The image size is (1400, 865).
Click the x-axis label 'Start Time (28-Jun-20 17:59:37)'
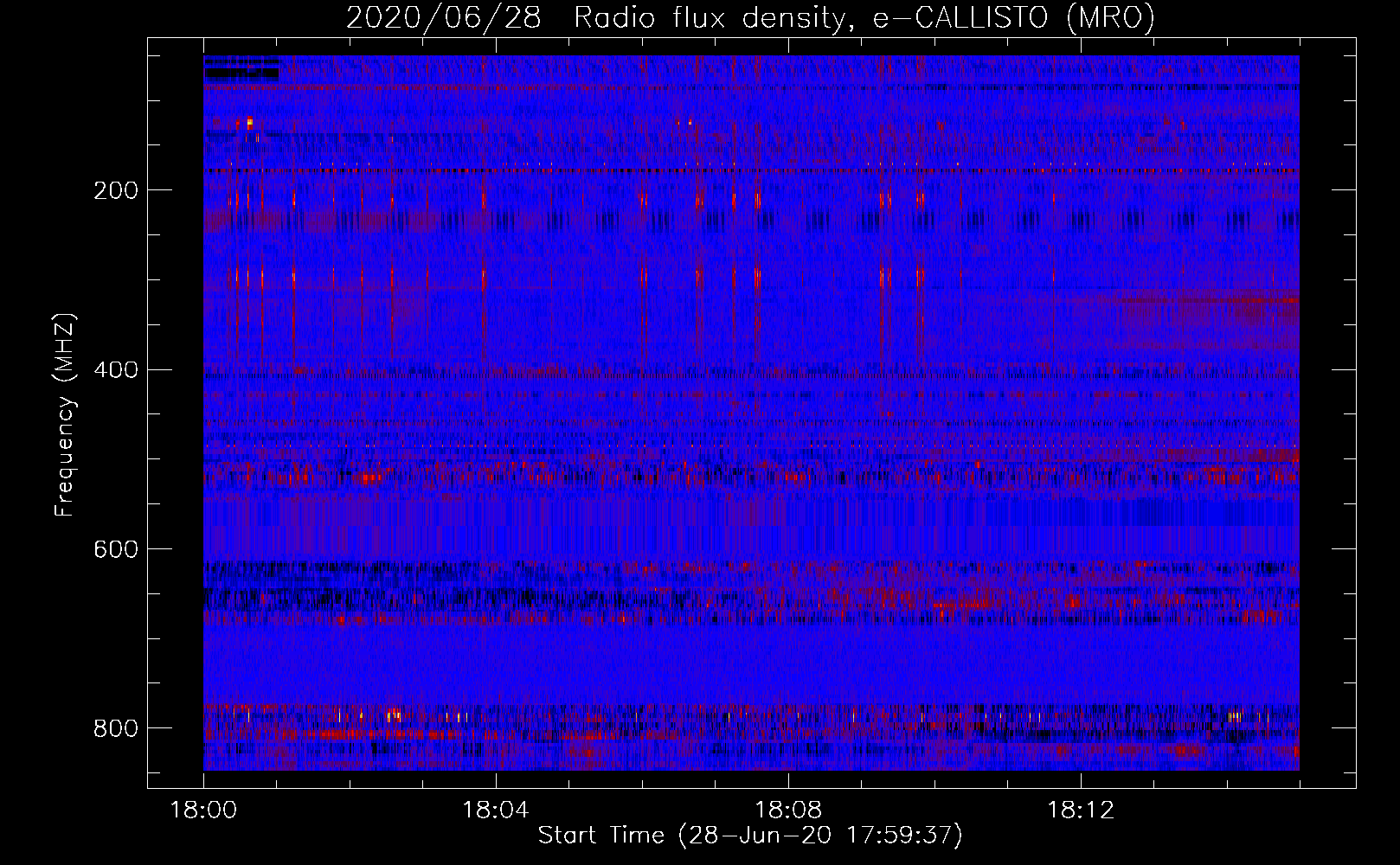coord(750,836)
